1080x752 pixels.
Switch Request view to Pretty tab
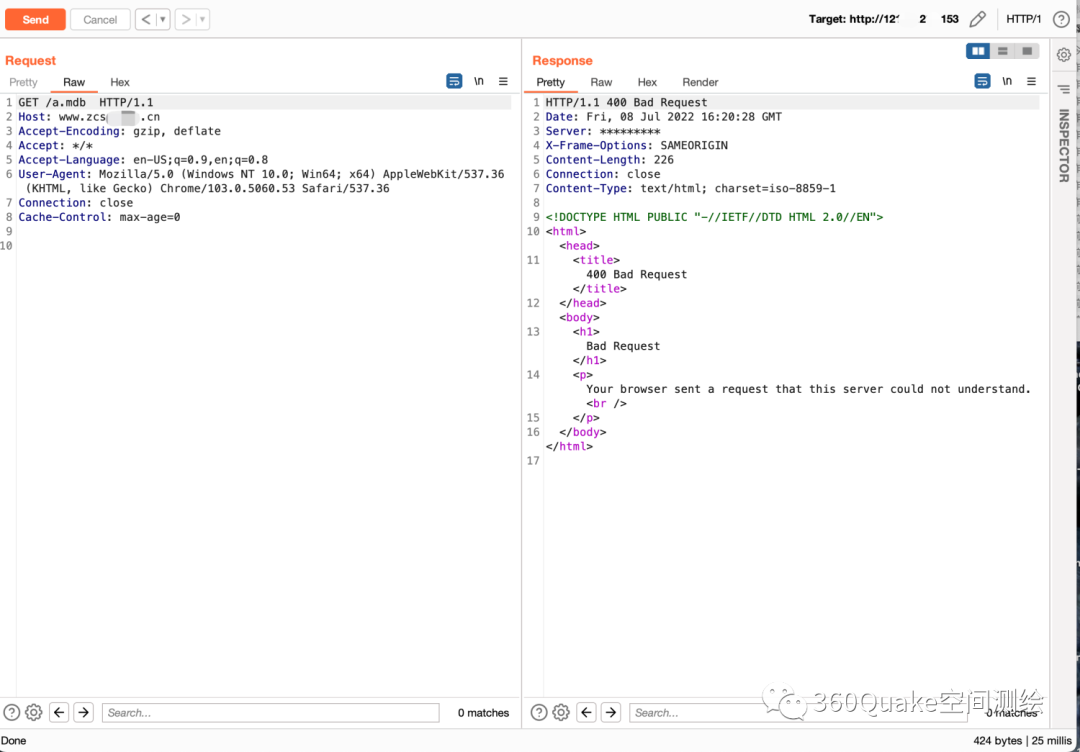coord(23,82)
